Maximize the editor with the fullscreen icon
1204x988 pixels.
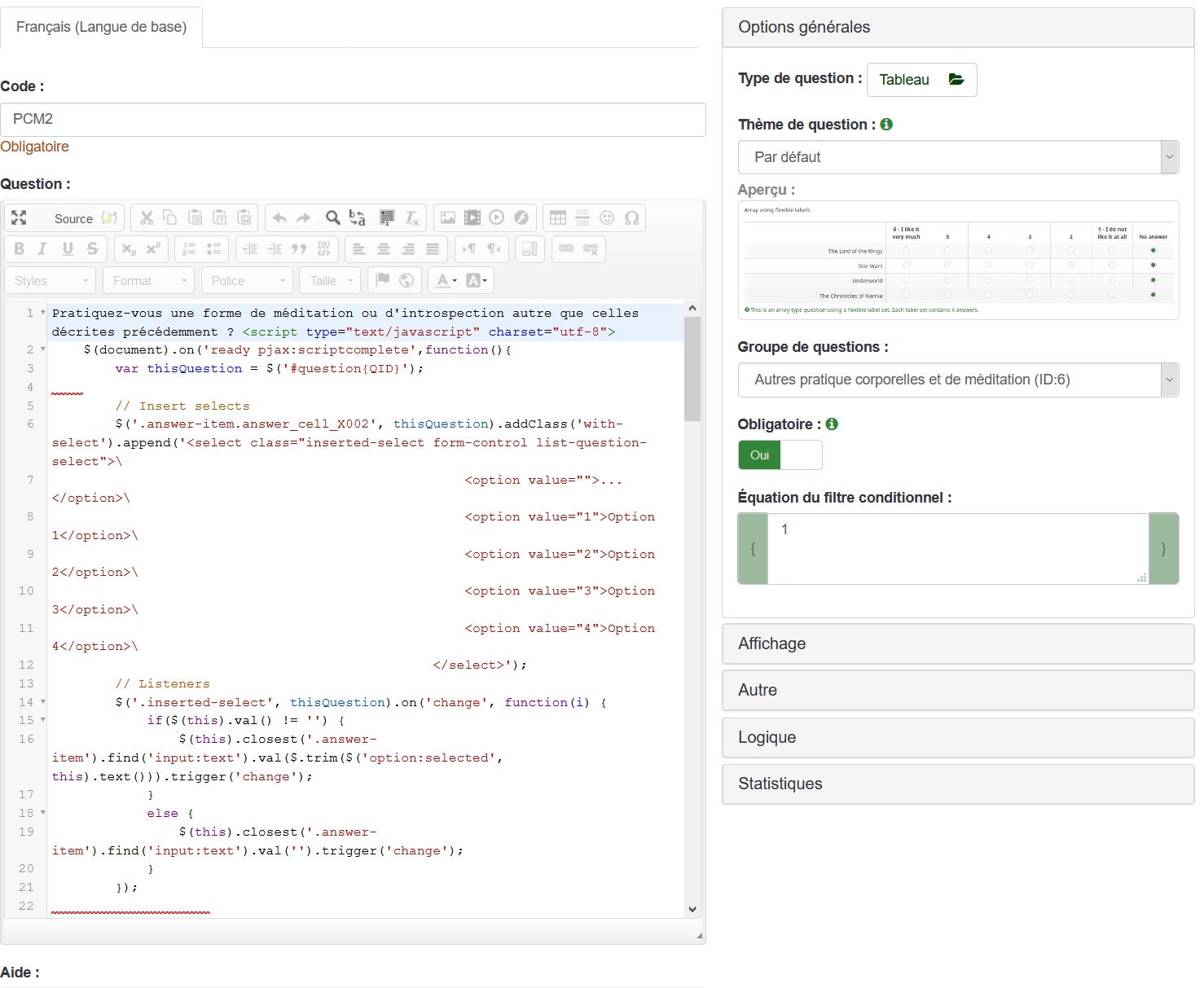tap(19, 217)
